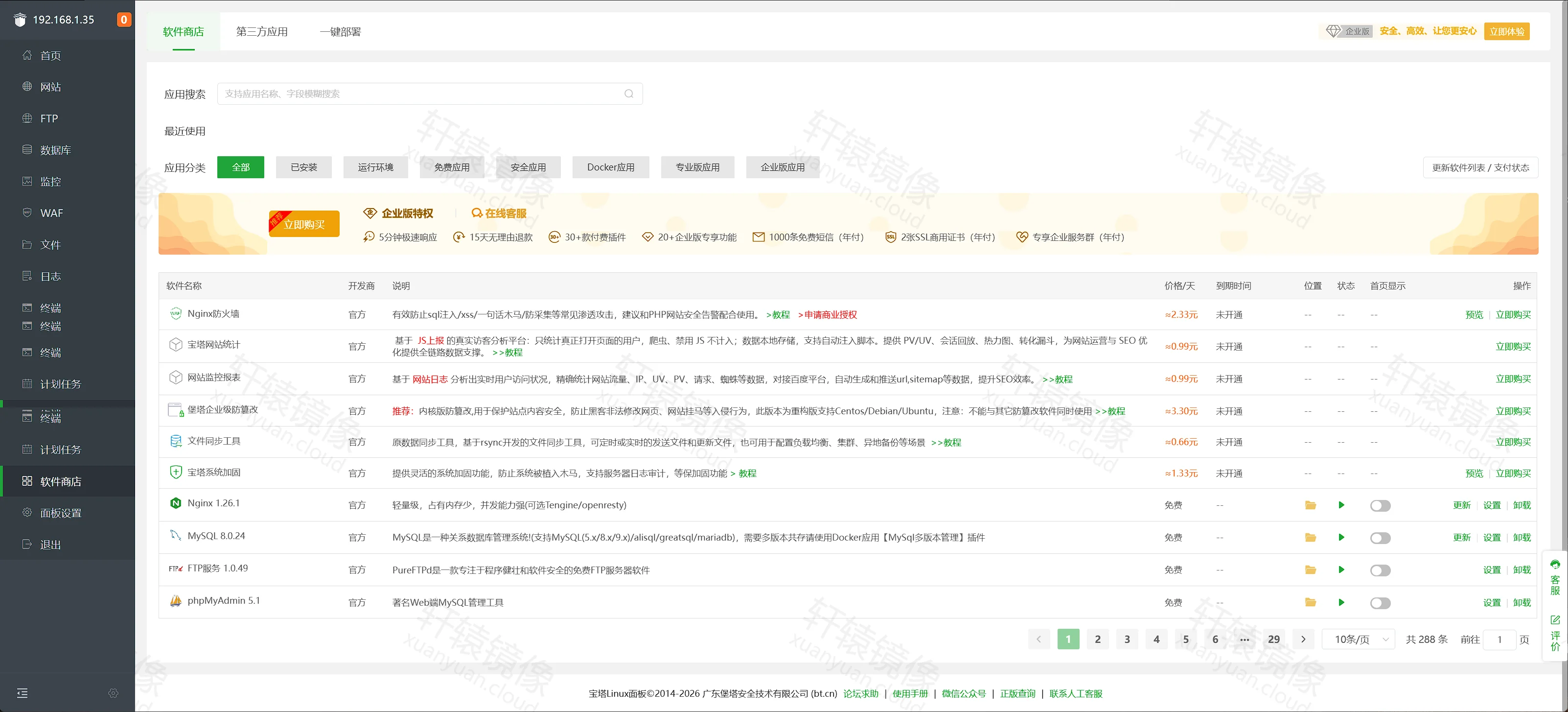Click the previous page left chevron
This screenshot has width=1568, height=712.
[x=1038, y=639]
